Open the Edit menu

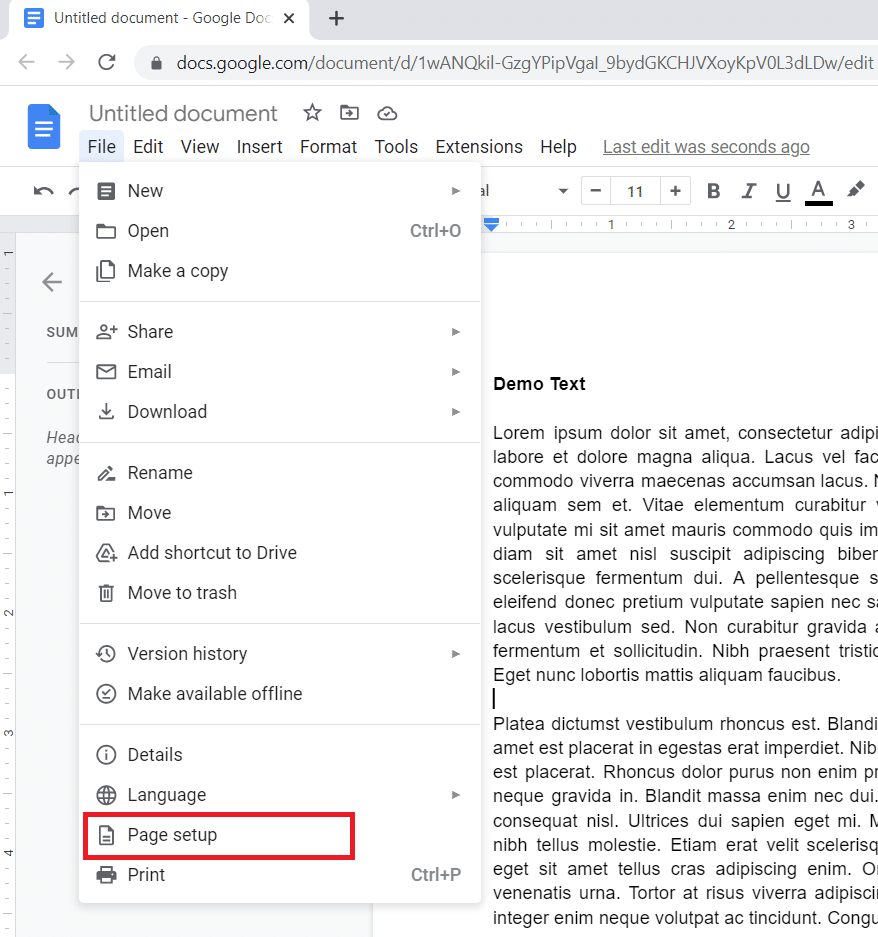[148, 146]
